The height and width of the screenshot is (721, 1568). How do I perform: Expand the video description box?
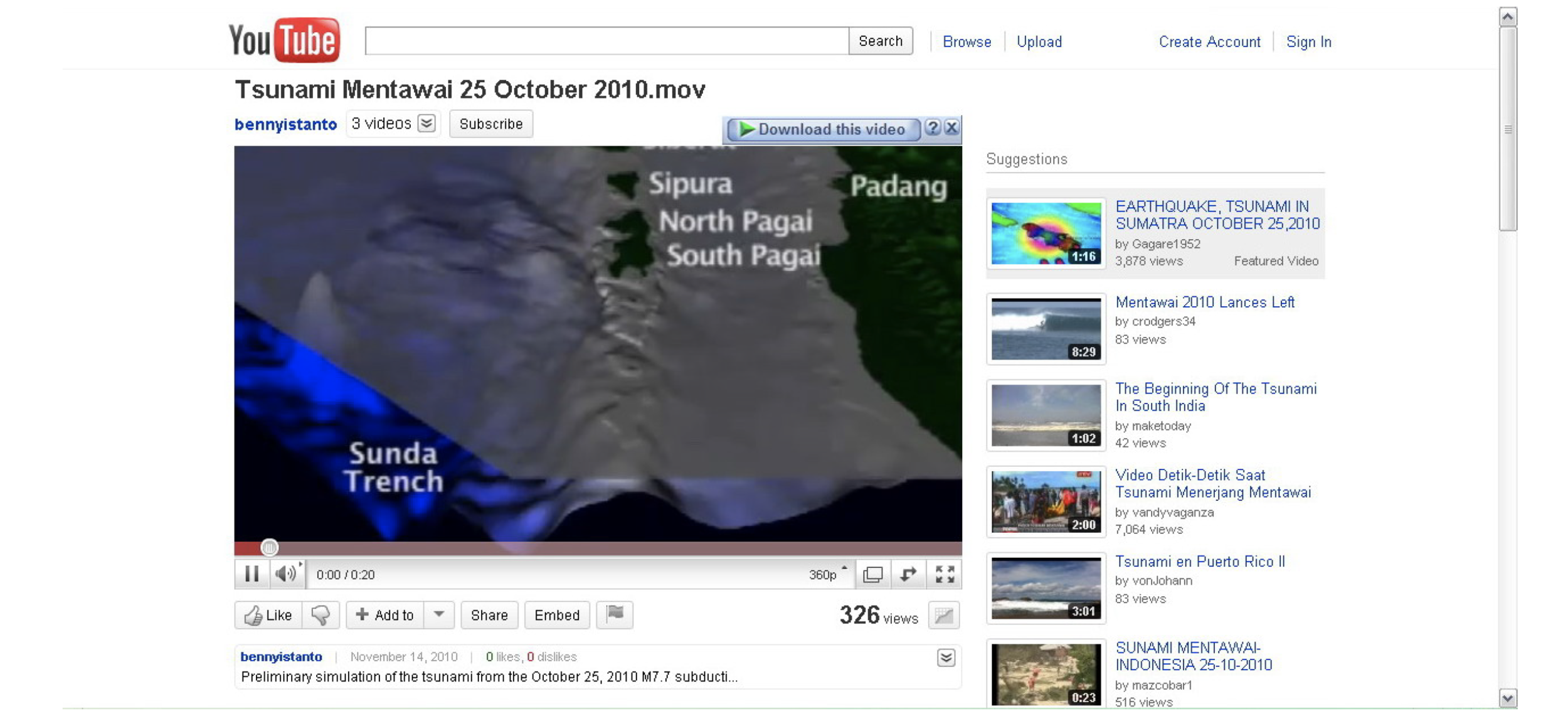pos(946,657)
